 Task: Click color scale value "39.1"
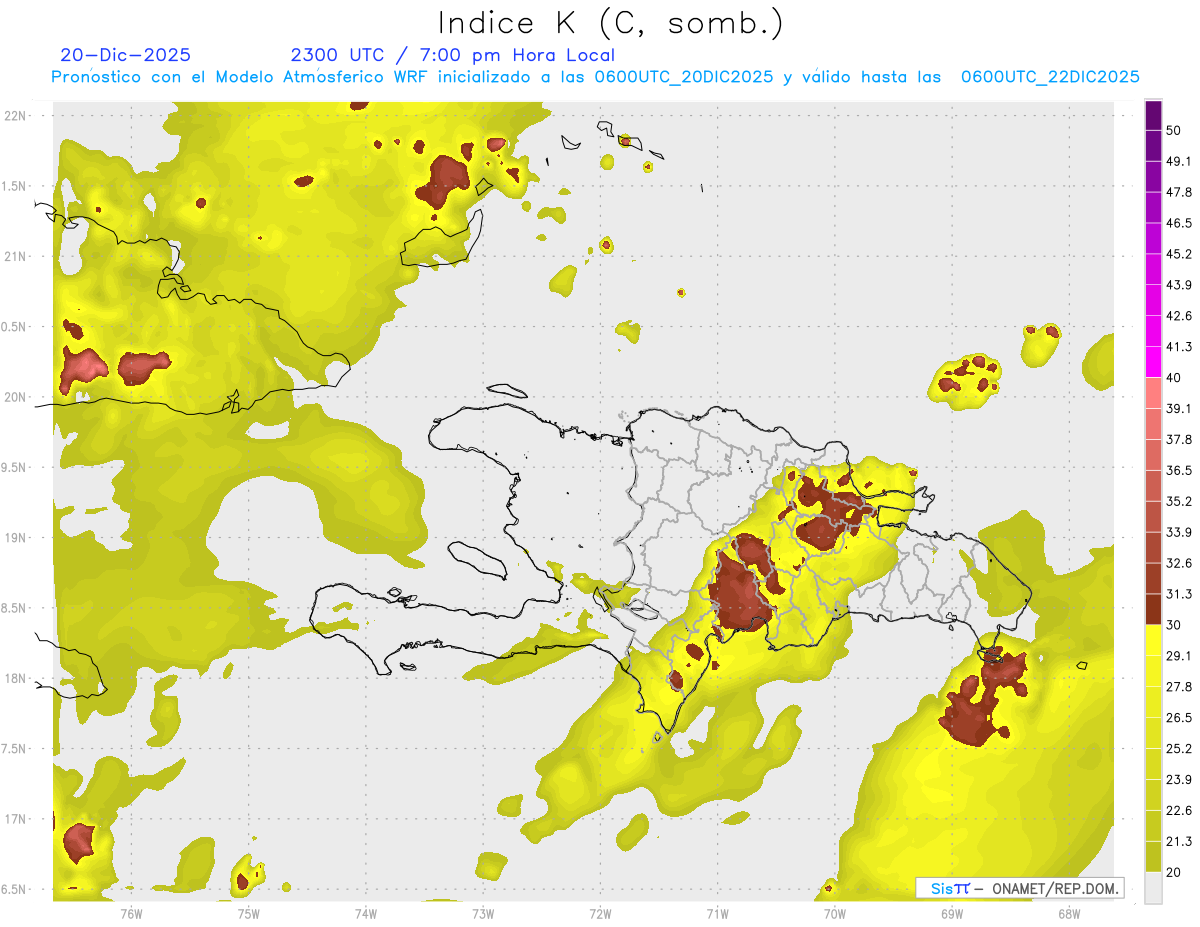(1179, 408)
